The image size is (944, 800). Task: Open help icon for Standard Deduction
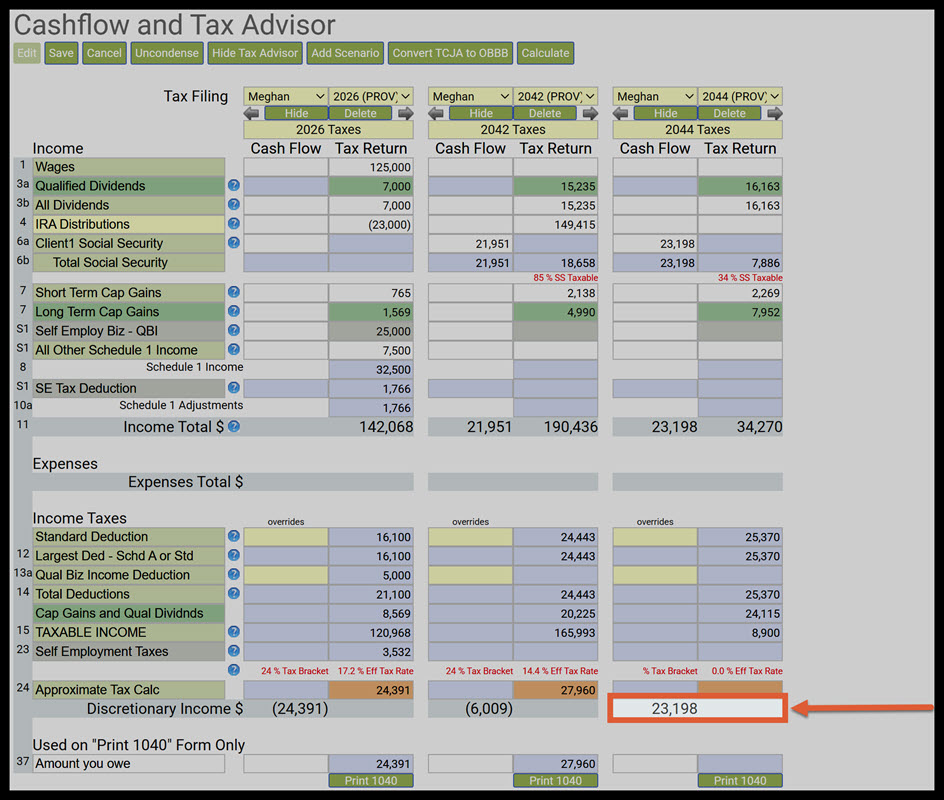click(234, 536)
